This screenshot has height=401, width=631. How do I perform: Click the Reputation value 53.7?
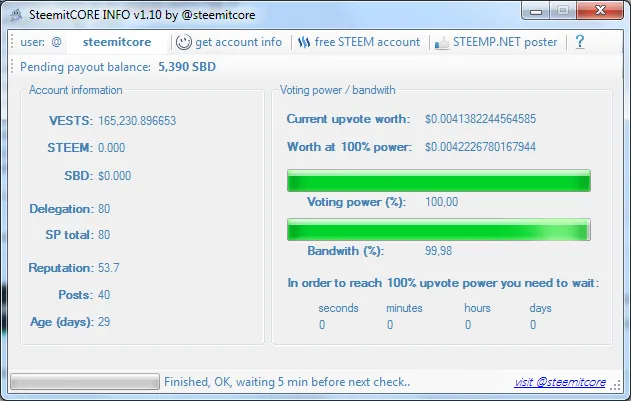tap(109, 268)
